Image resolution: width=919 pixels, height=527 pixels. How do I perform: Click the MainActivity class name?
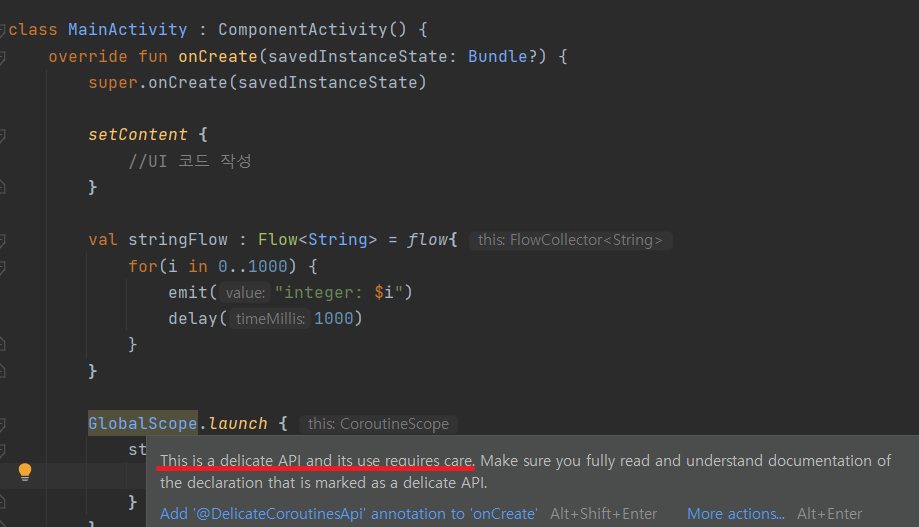(127, 29)
